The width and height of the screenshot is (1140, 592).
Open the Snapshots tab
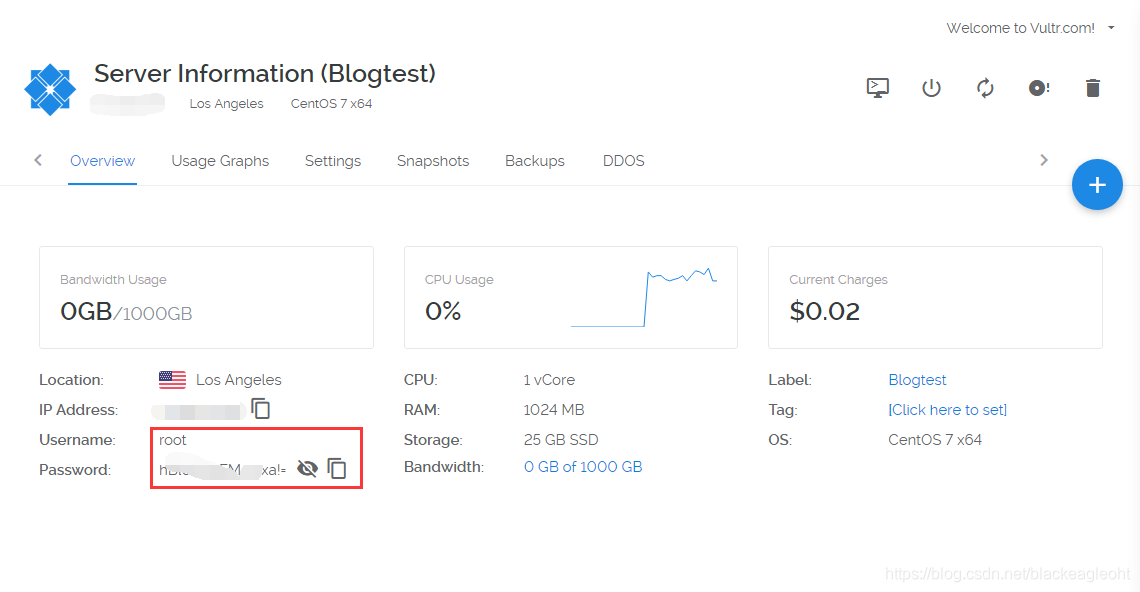(x=433, y=161)
